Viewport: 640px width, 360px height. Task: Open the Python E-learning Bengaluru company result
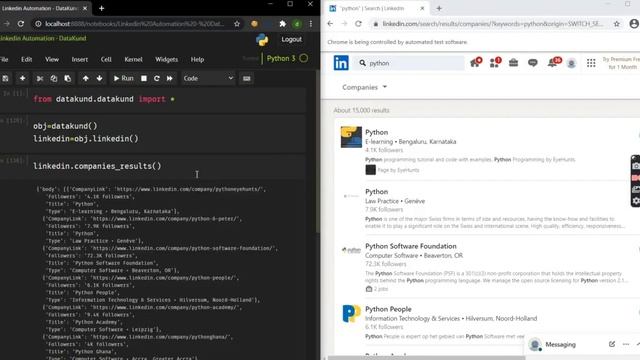tap(376, 132)
